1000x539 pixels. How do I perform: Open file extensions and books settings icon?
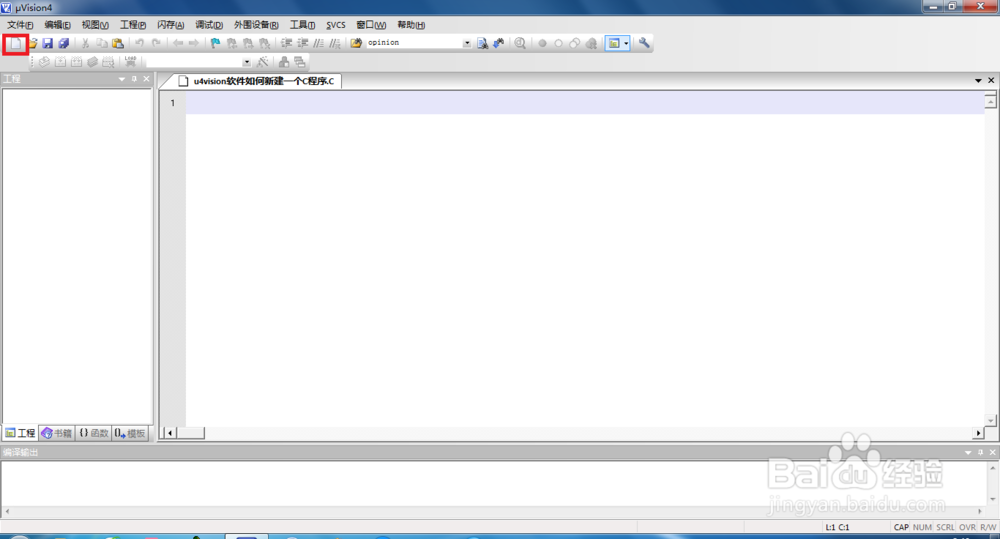pos(284,62)
